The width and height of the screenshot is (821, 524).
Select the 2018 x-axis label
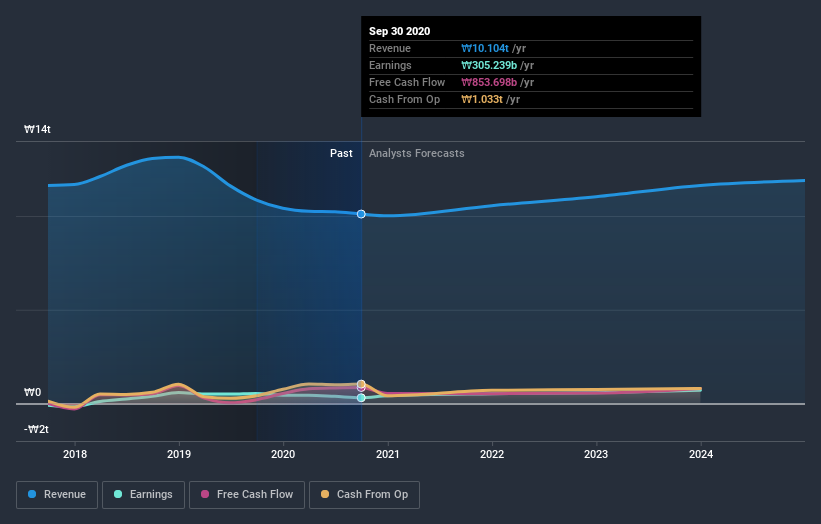[75, 454]
